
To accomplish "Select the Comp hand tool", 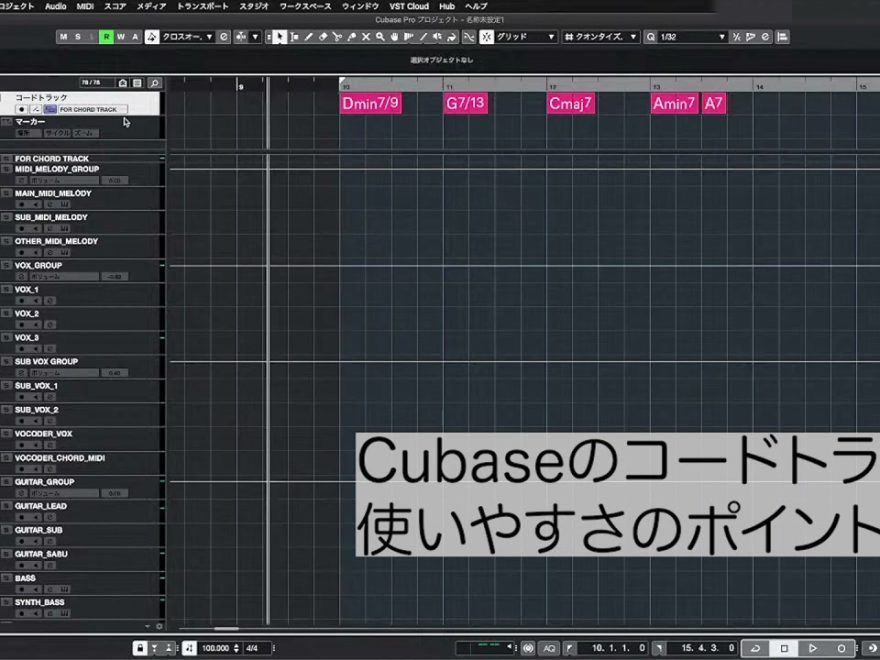I will (x=395, y=37).
